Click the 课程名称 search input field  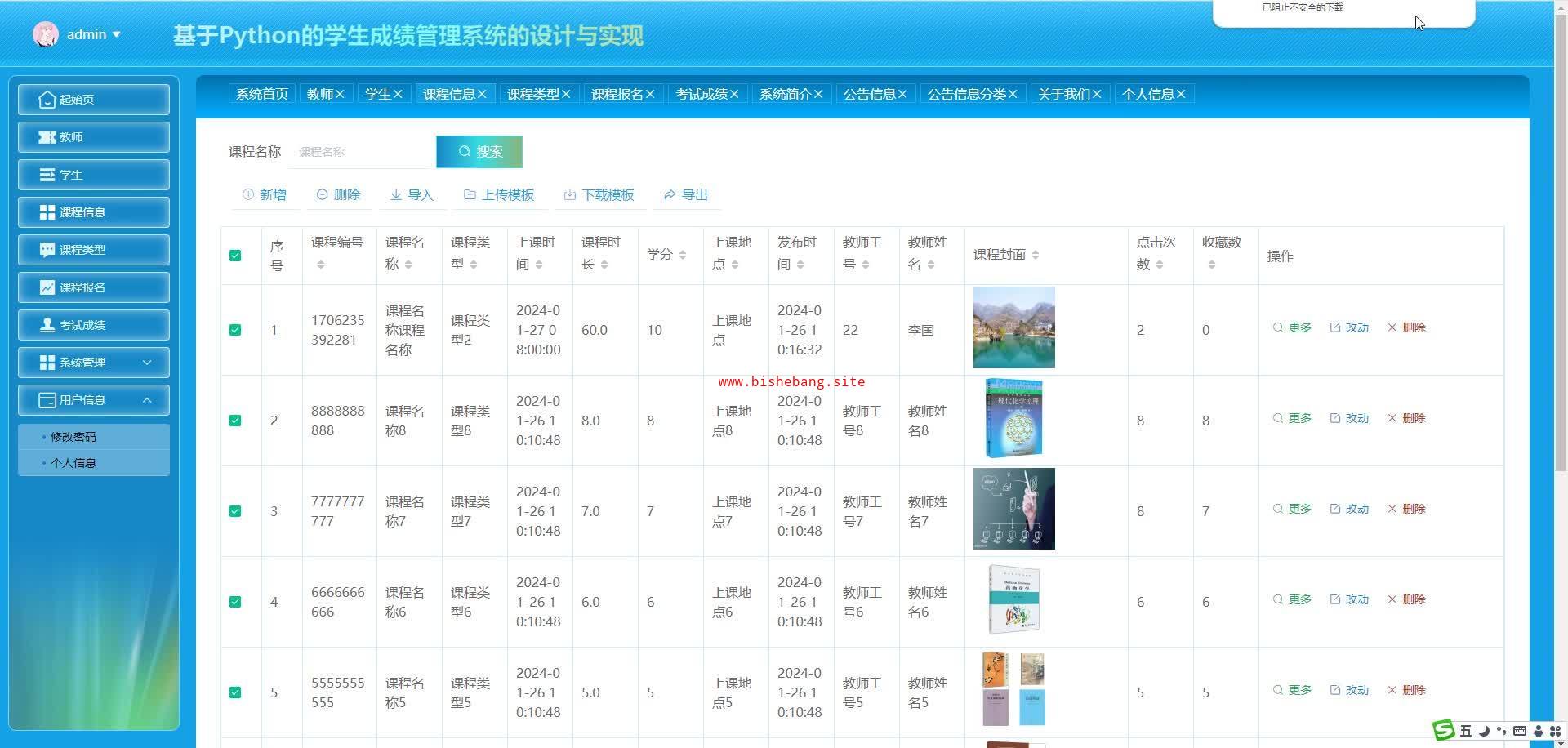pos(362,152)
